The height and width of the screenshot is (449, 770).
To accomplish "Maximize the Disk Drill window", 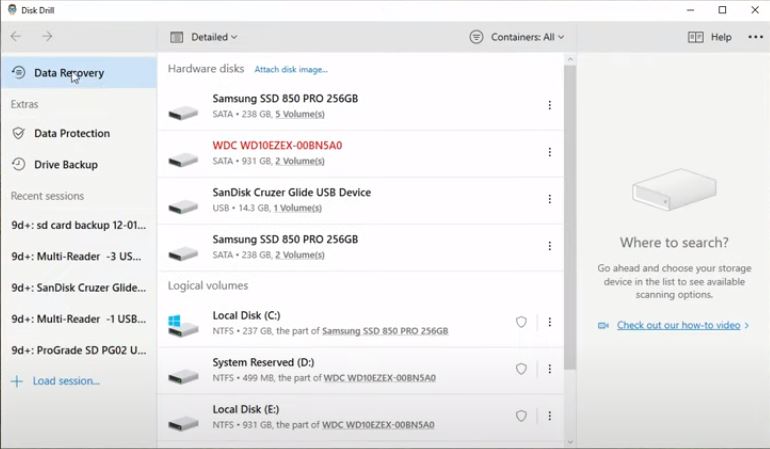I will (722, 10).
